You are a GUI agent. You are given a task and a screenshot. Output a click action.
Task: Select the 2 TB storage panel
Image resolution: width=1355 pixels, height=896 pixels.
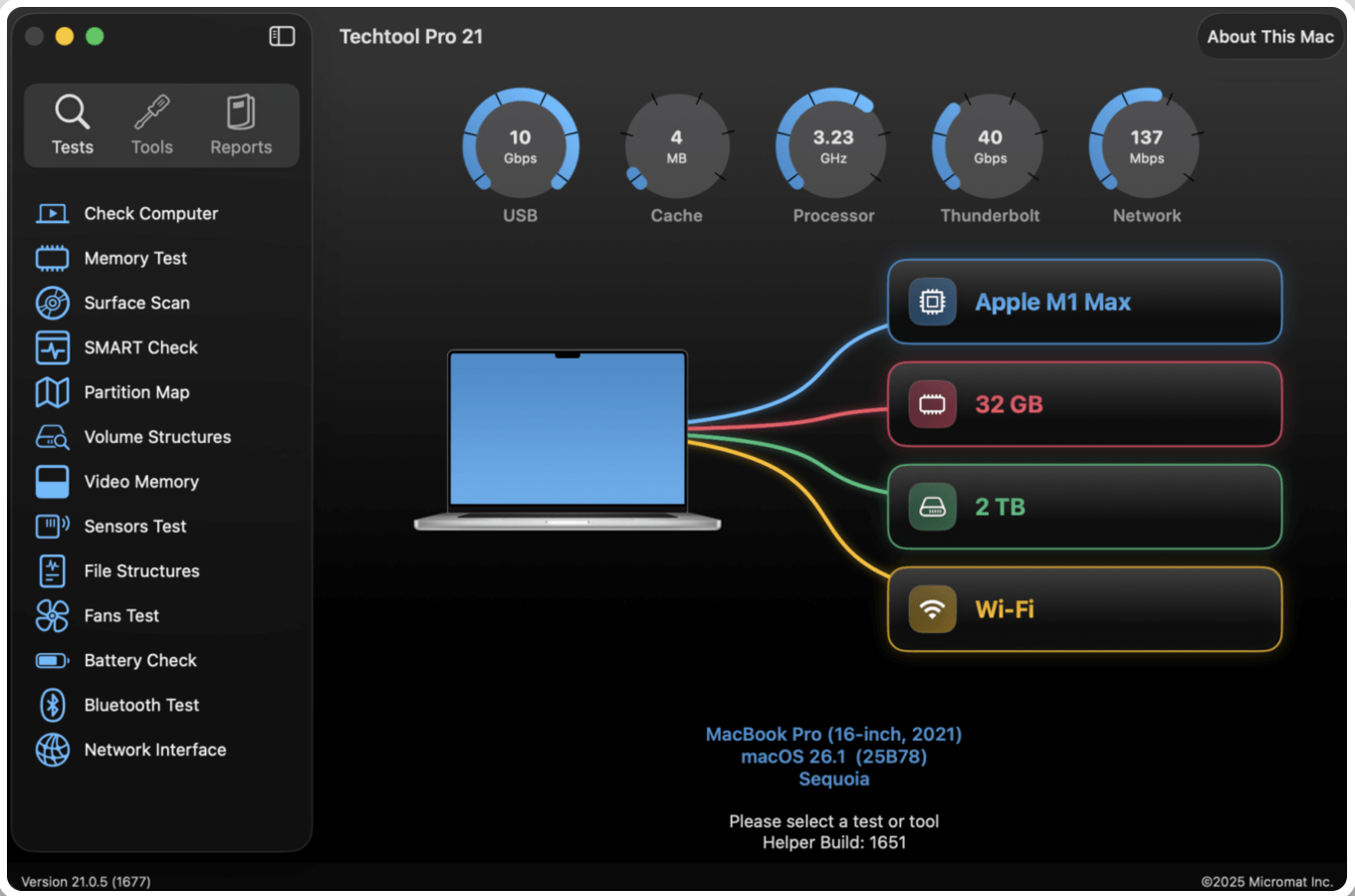click(1083, 507)
